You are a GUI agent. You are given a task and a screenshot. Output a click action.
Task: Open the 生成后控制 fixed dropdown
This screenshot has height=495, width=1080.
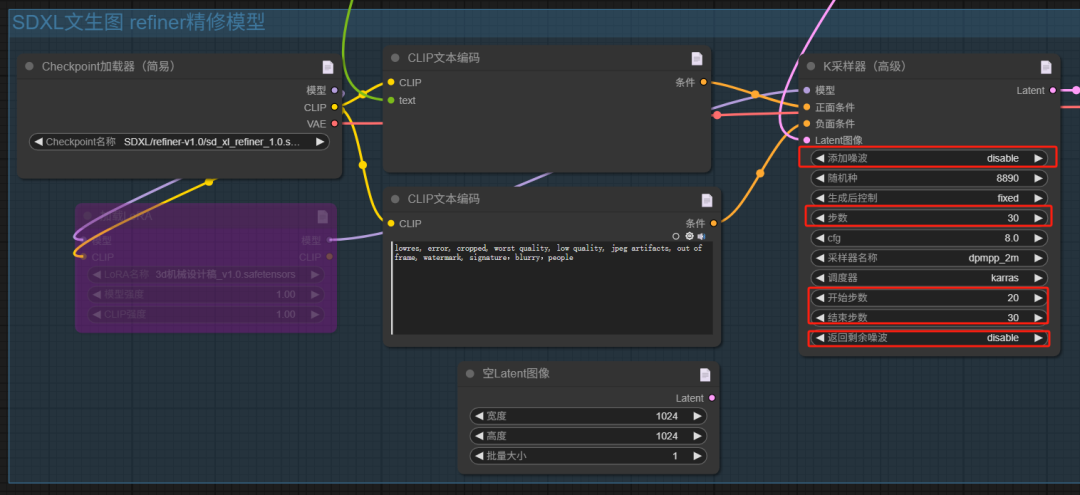pyautogui.click(x=927, y=198)
